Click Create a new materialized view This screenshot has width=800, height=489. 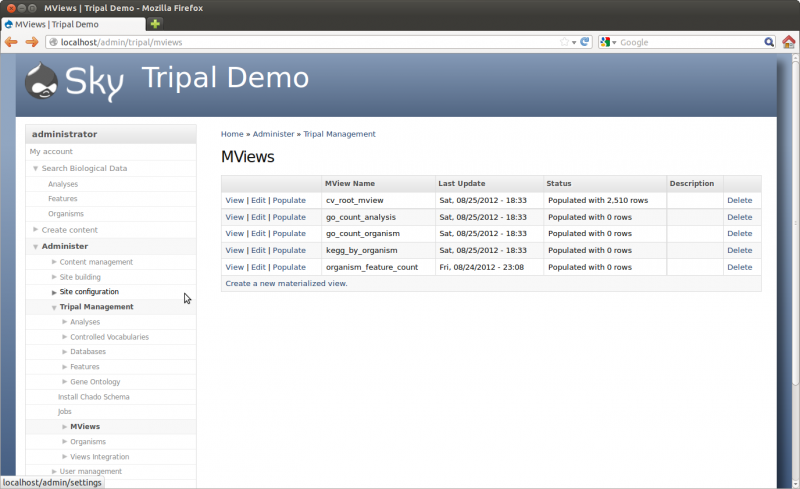(286, 283)
